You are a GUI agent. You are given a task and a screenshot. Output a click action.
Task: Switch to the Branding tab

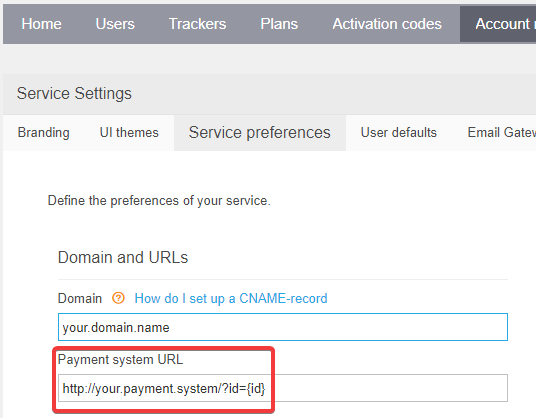click(43, 133)
